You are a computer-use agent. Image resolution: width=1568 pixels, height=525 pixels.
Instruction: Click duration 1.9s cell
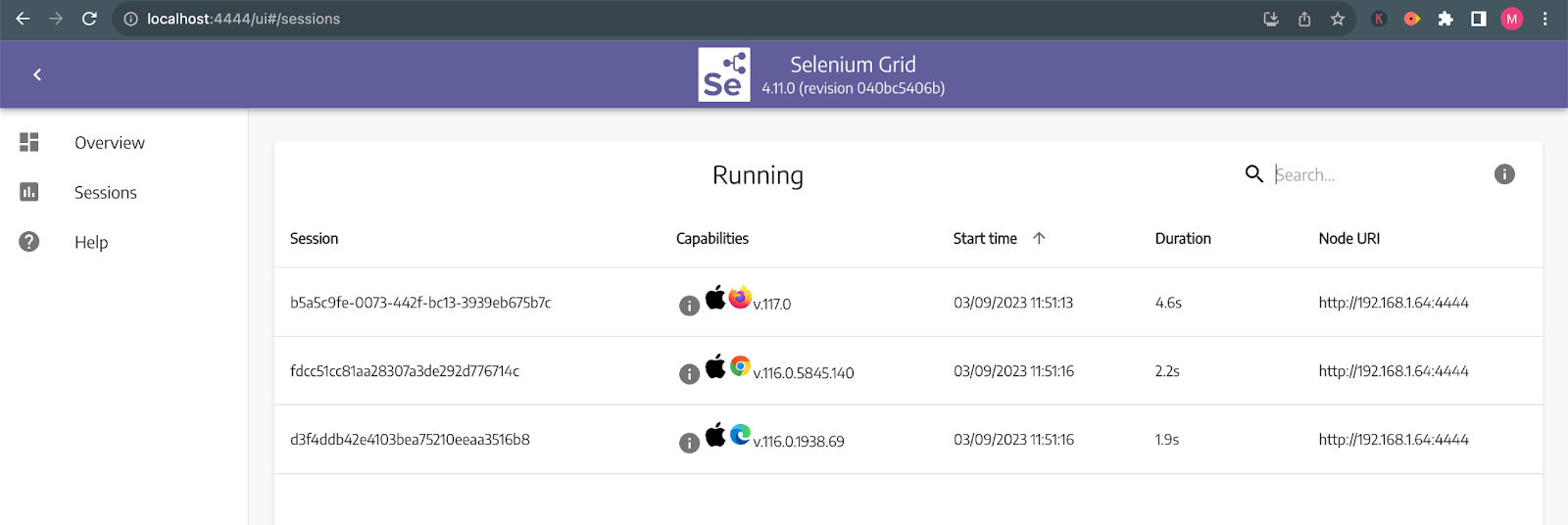(1167, 440)
